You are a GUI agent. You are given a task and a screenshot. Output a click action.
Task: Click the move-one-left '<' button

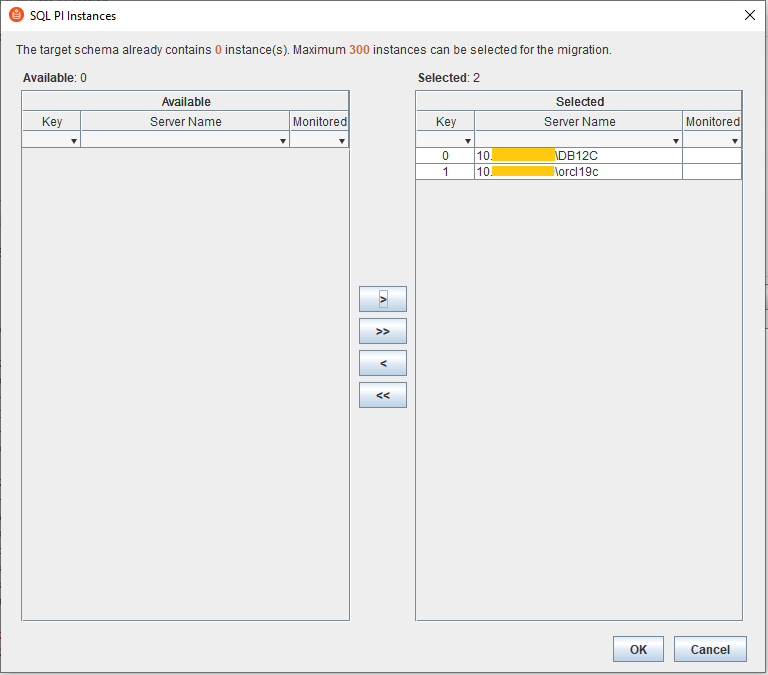point(383,363)
